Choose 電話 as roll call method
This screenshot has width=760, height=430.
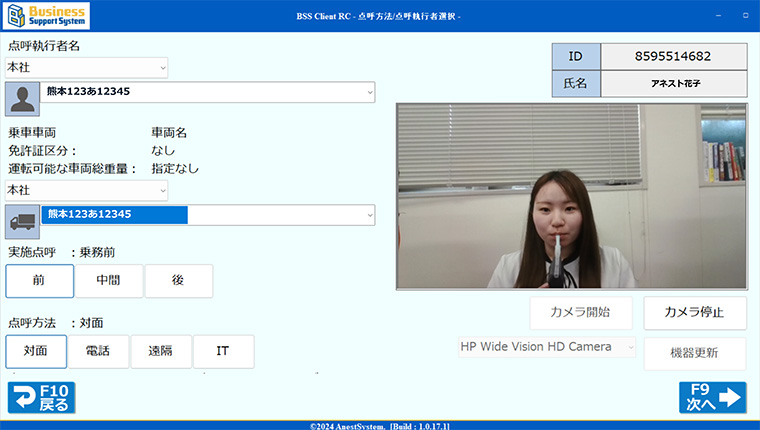[x=98, y=352]
